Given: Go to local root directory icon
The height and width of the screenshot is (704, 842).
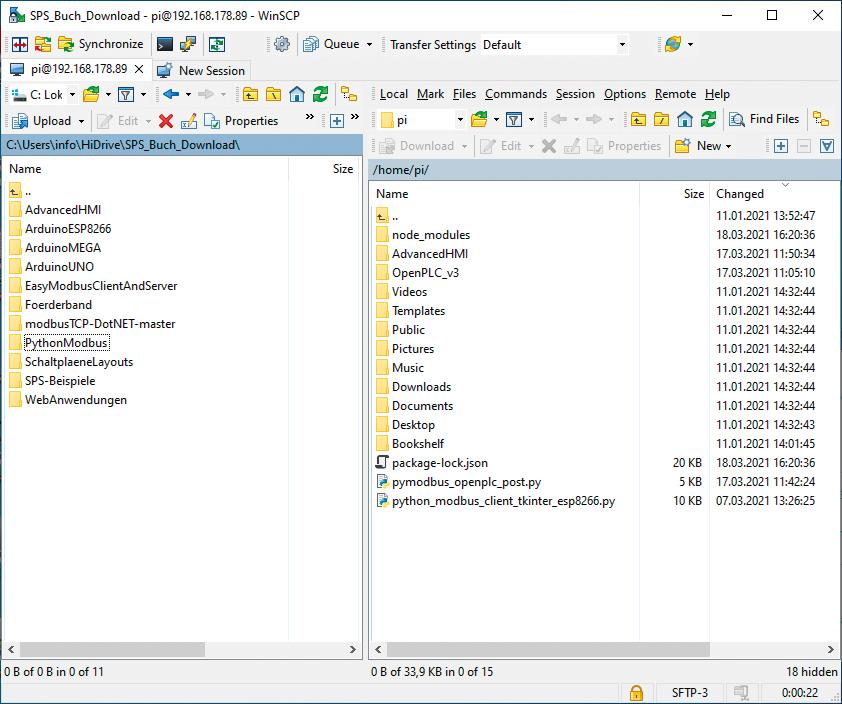Looking at the screenshot, I should point(273,95).
